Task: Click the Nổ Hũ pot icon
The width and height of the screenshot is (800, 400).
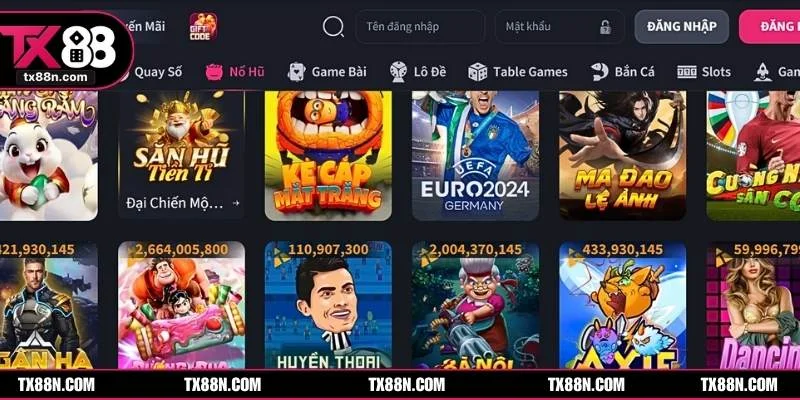Action: (x=214, y=72)
